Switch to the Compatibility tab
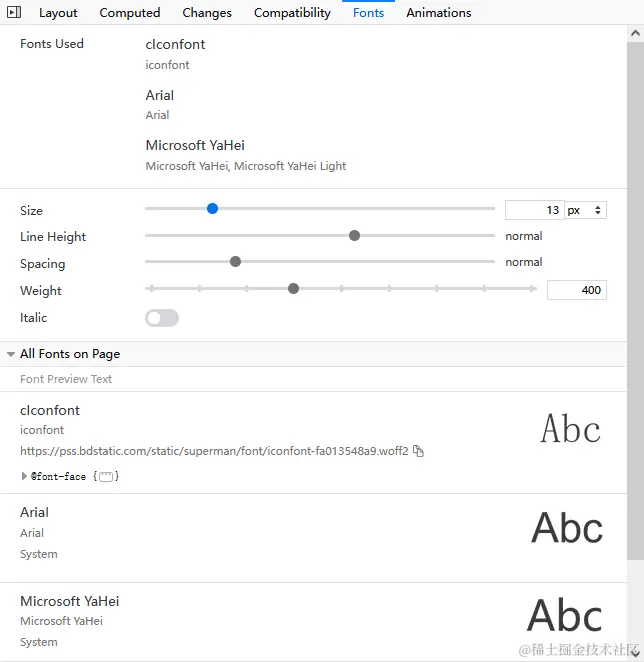 pos(292,13)
